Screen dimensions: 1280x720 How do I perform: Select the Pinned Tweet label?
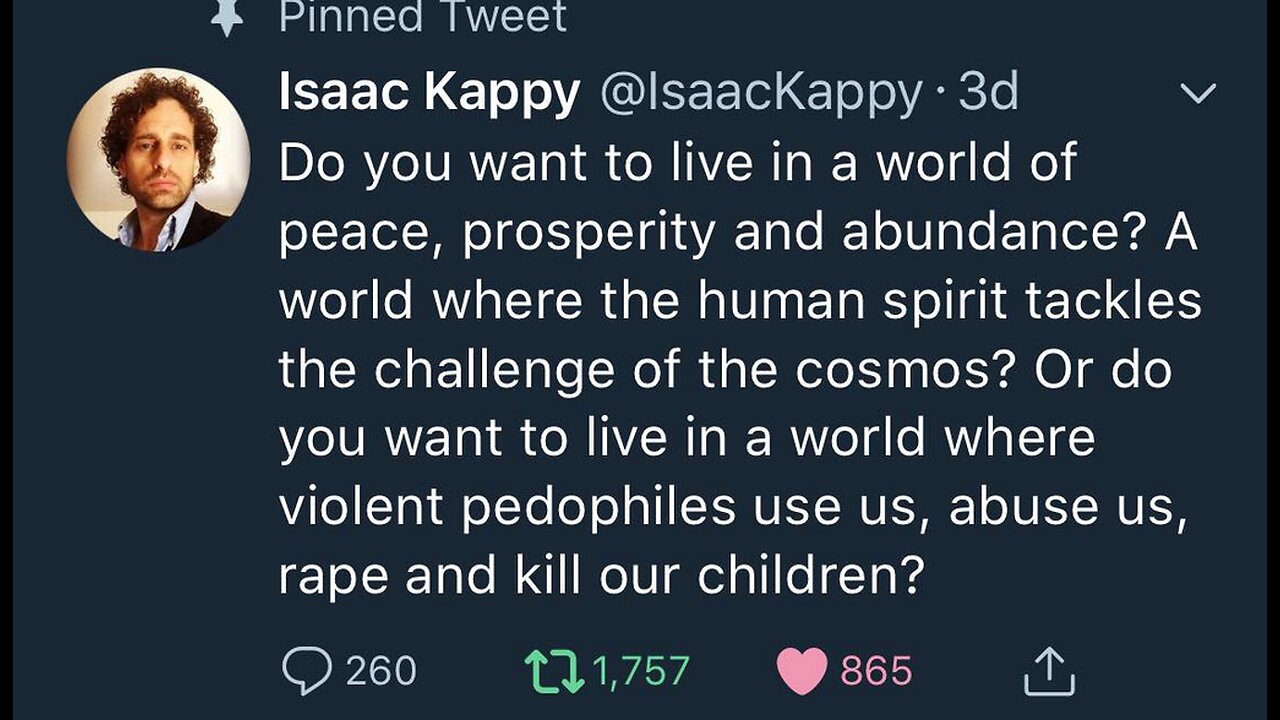pos(421,17)
